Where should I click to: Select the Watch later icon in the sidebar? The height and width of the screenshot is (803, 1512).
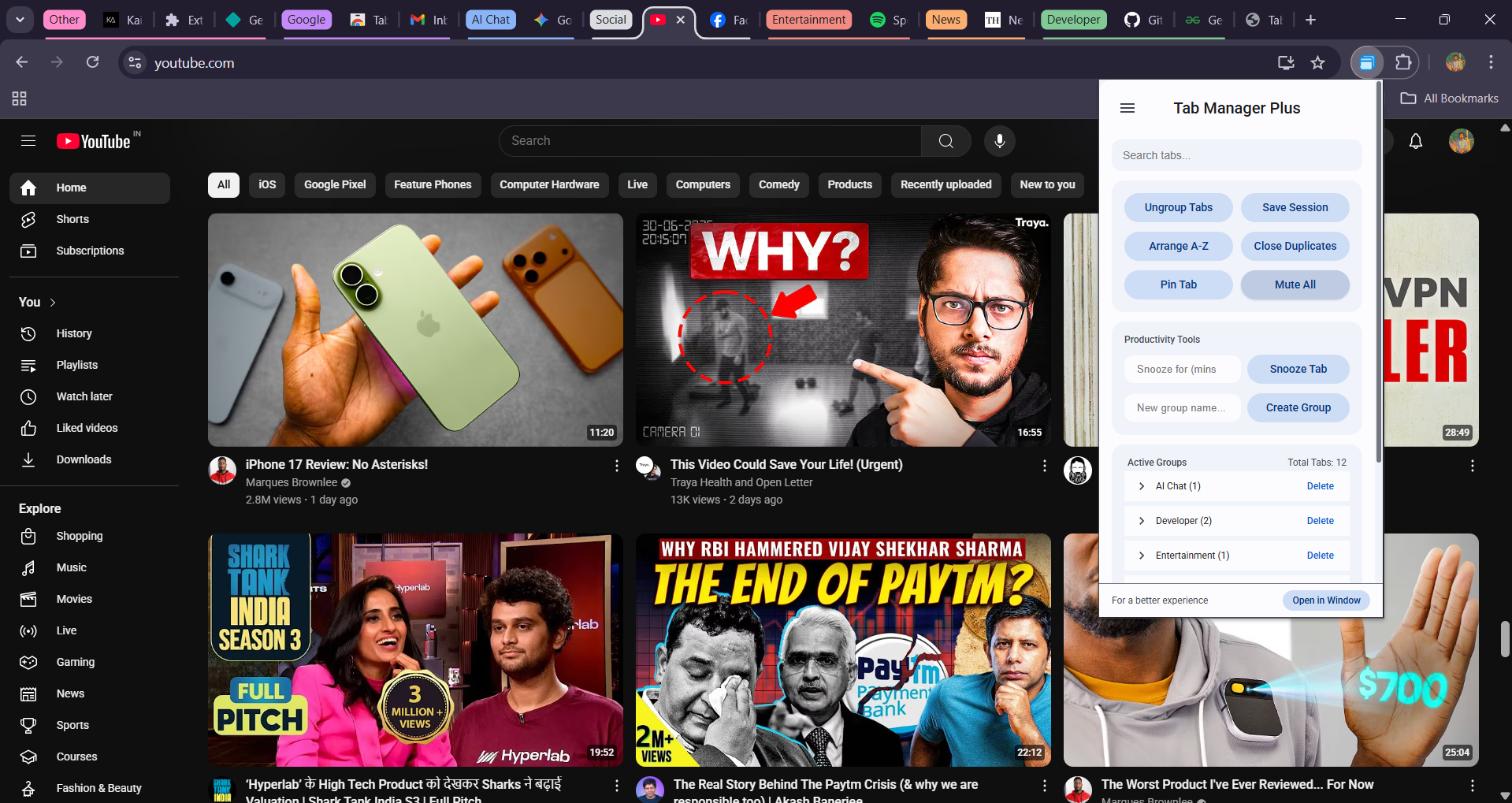tap(28, 396)
